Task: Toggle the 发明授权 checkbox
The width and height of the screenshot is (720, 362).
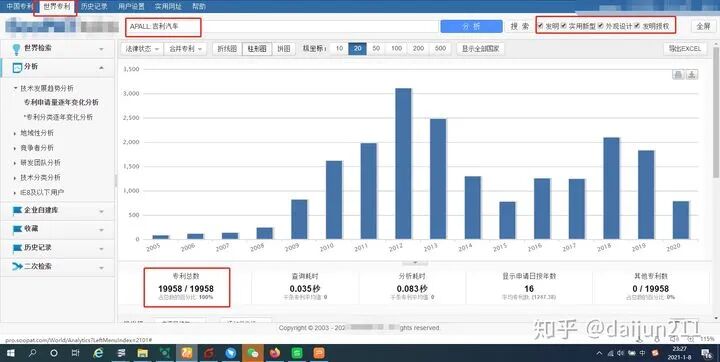Action: 637,26
